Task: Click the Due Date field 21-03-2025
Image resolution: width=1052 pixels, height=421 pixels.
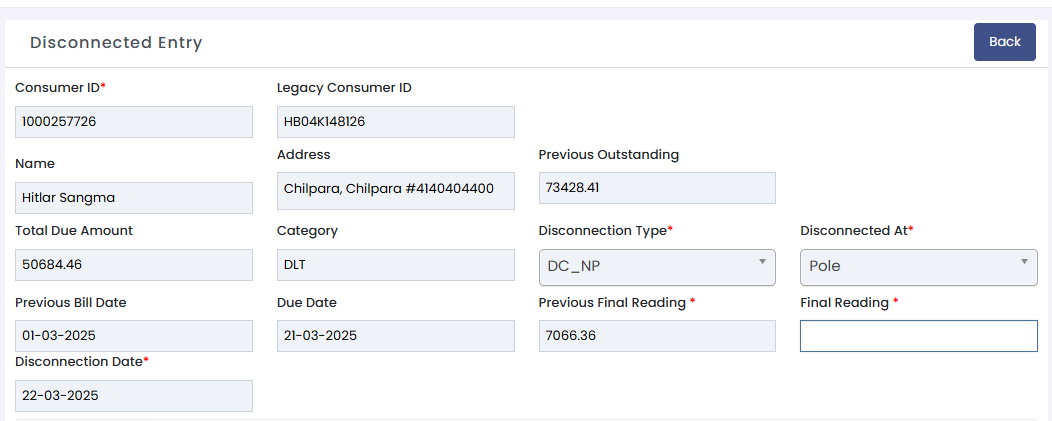Action: tap(396, 336)
